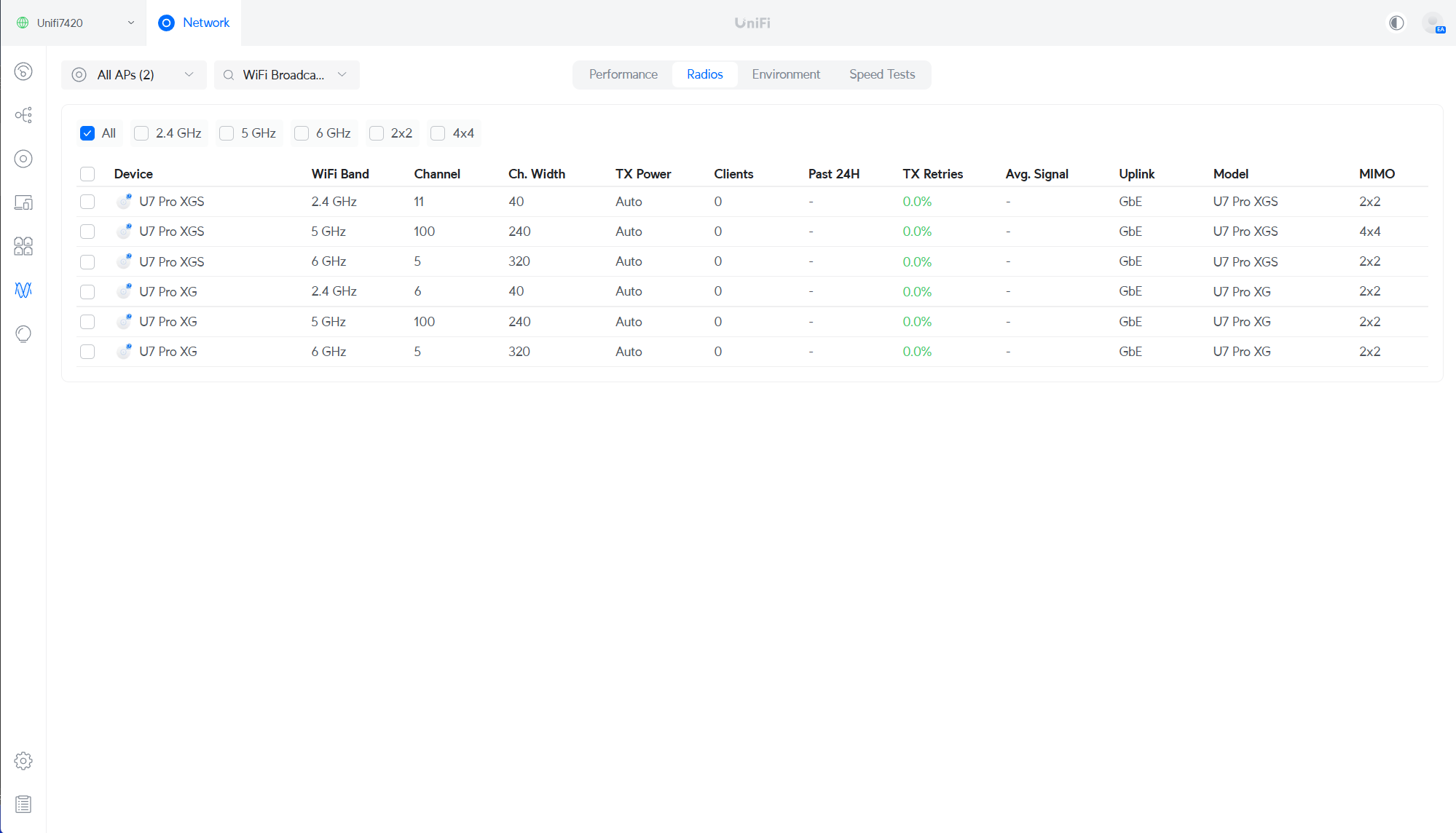Image resolution: width=1456 pixels, height=833 pixels.
Task: Select checkbox for U7 Pro XGS 2.4 GHz row
Action: coord(87,202)
